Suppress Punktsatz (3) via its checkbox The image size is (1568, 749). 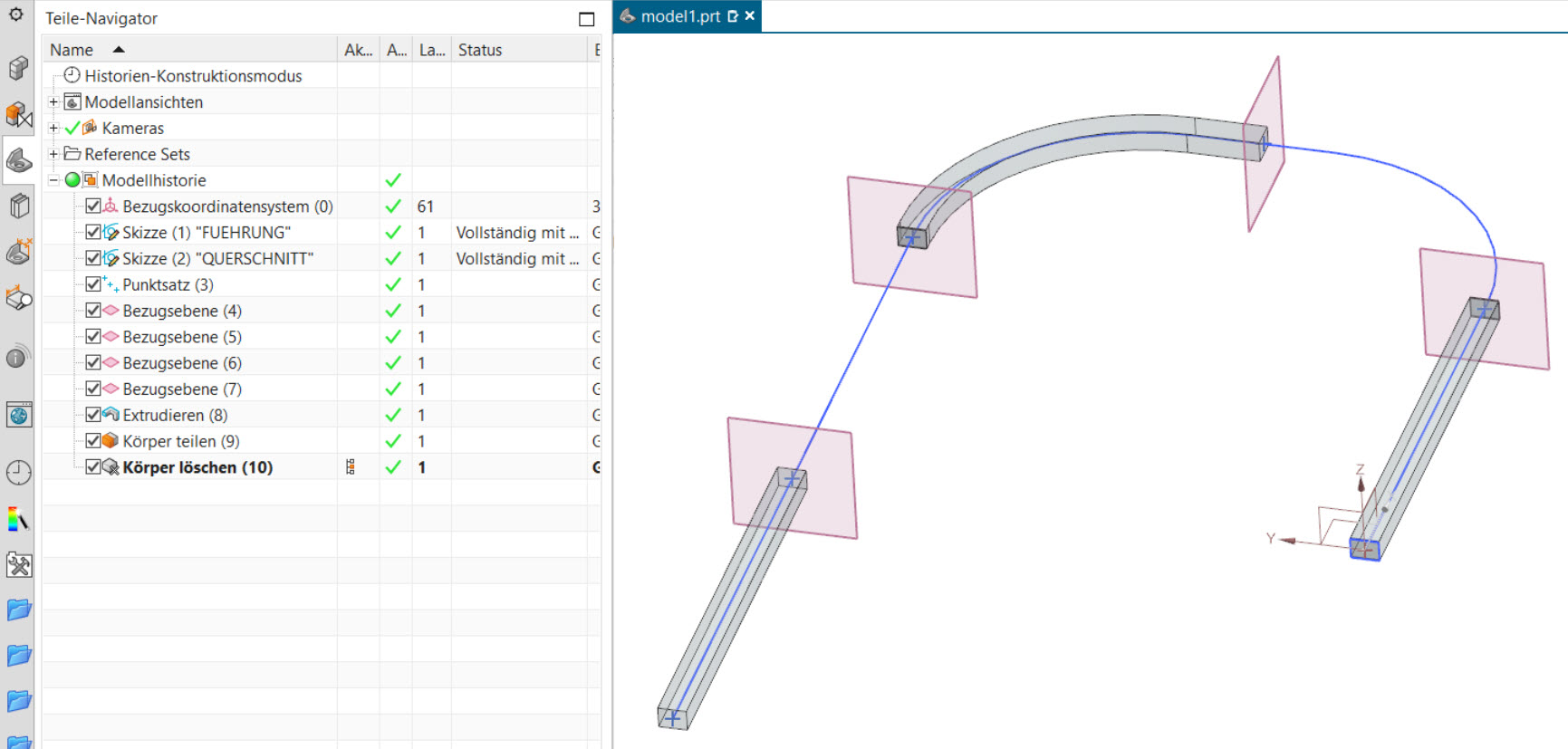tap(93, 284)
